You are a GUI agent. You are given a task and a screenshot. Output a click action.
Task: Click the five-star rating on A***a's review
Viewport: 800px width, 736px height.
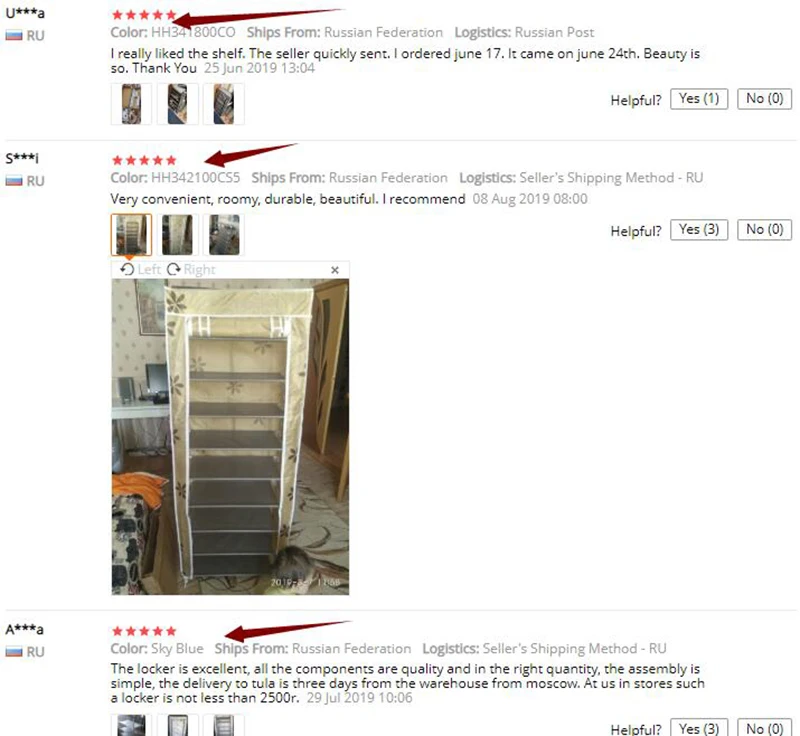click(x=144, y=631)
